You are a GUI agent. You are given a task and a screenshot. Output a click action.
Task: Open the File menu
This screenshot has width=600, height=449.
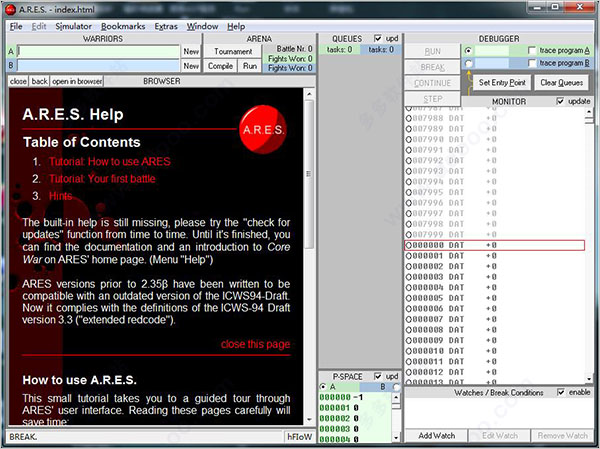16,26
